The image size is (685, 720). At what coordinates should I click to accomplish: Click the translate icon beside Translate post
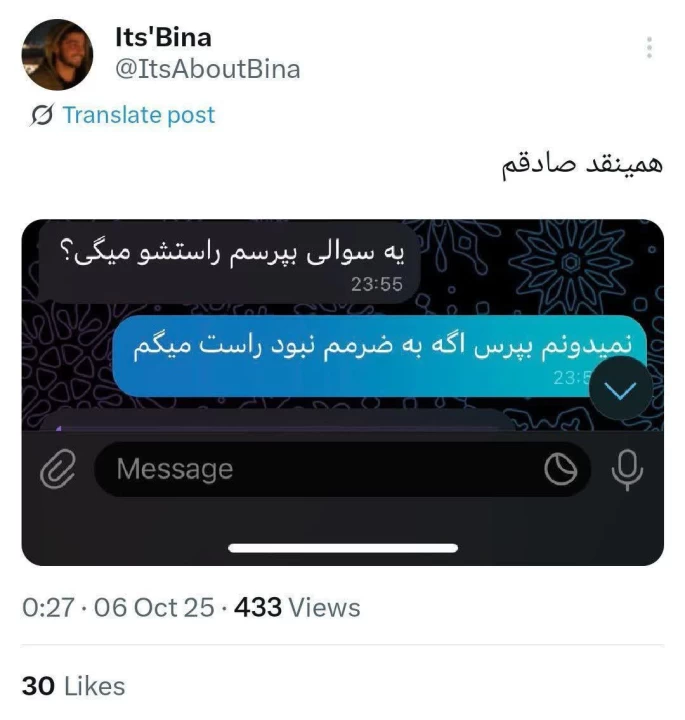coord(41,115)
